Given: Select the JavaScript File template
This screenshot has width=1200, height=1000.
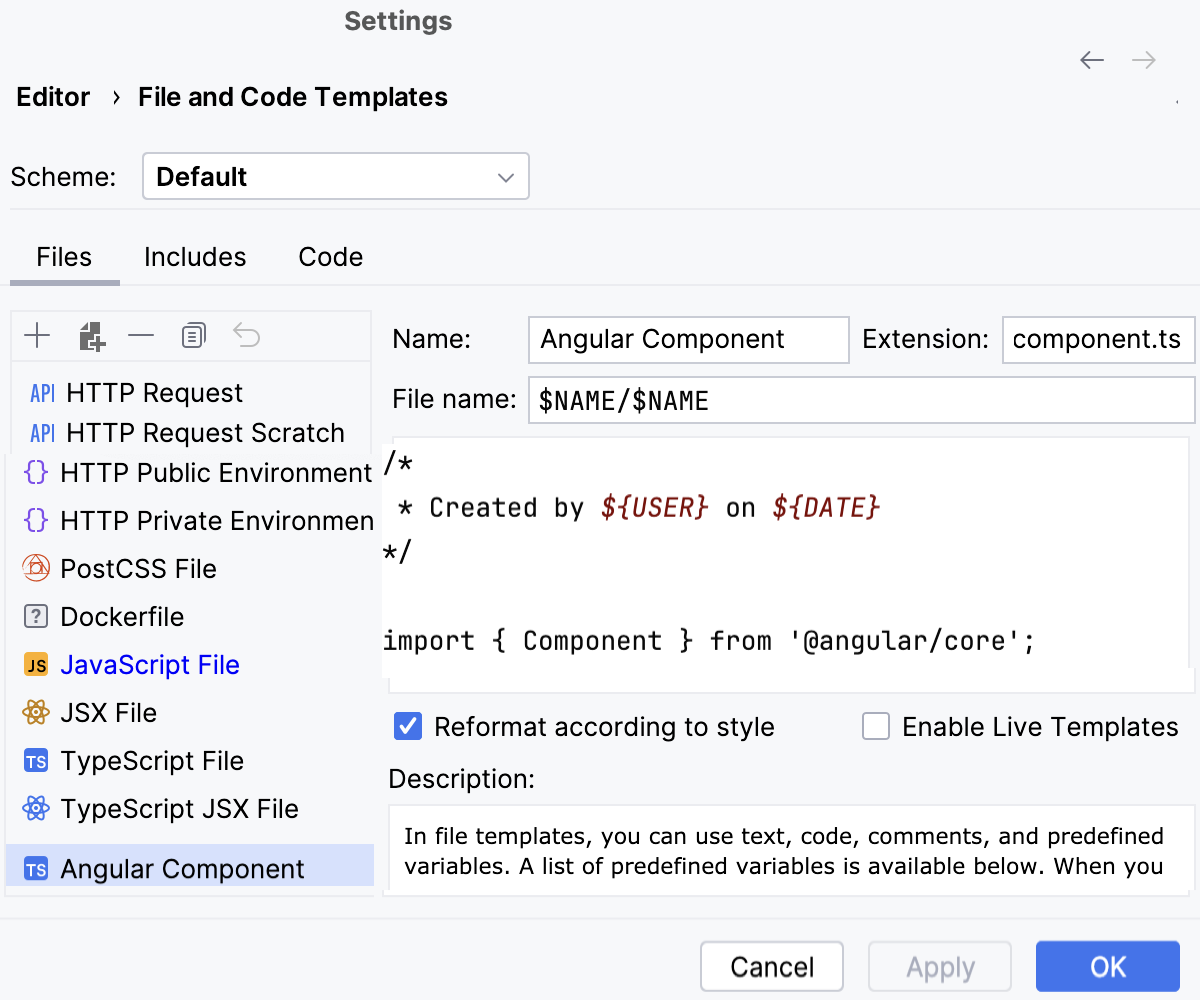Looking at the screenshot, I should [150, 665].
